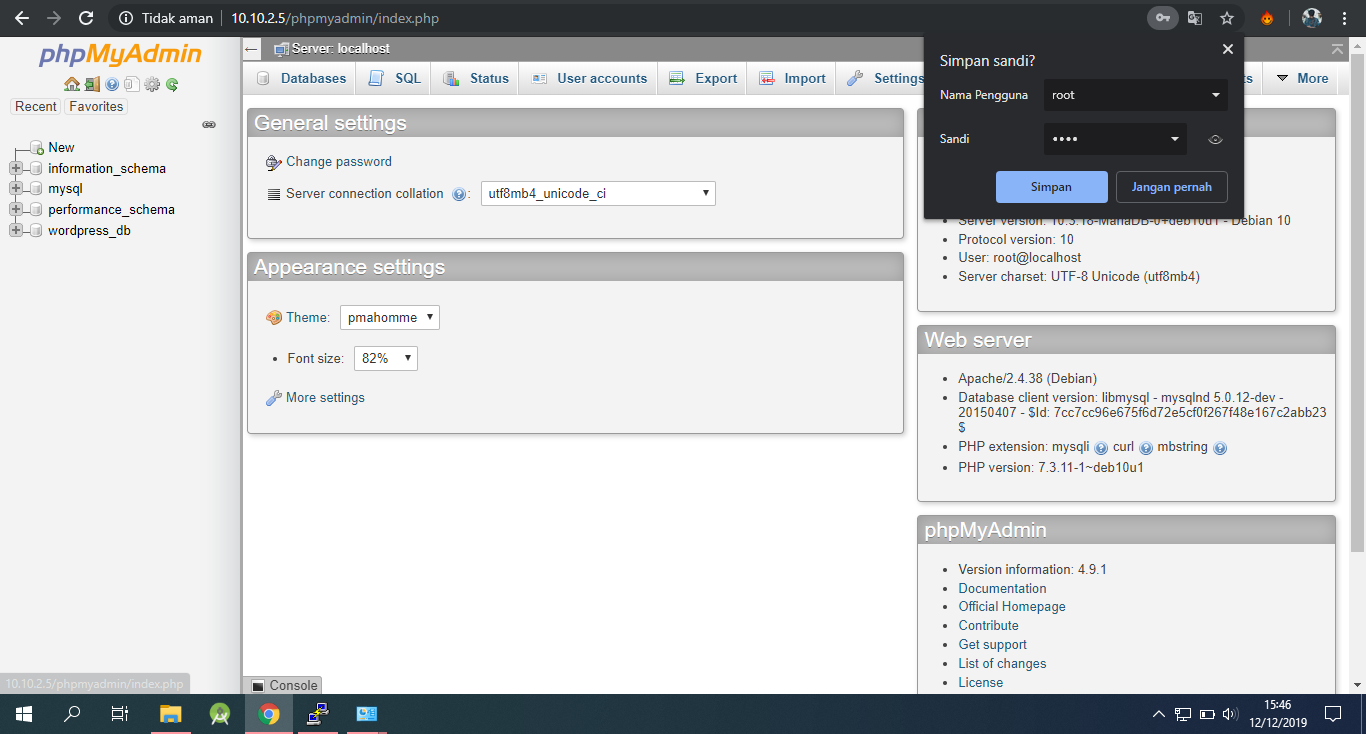
Task: Open the List of changes link
Action: 1002,663
